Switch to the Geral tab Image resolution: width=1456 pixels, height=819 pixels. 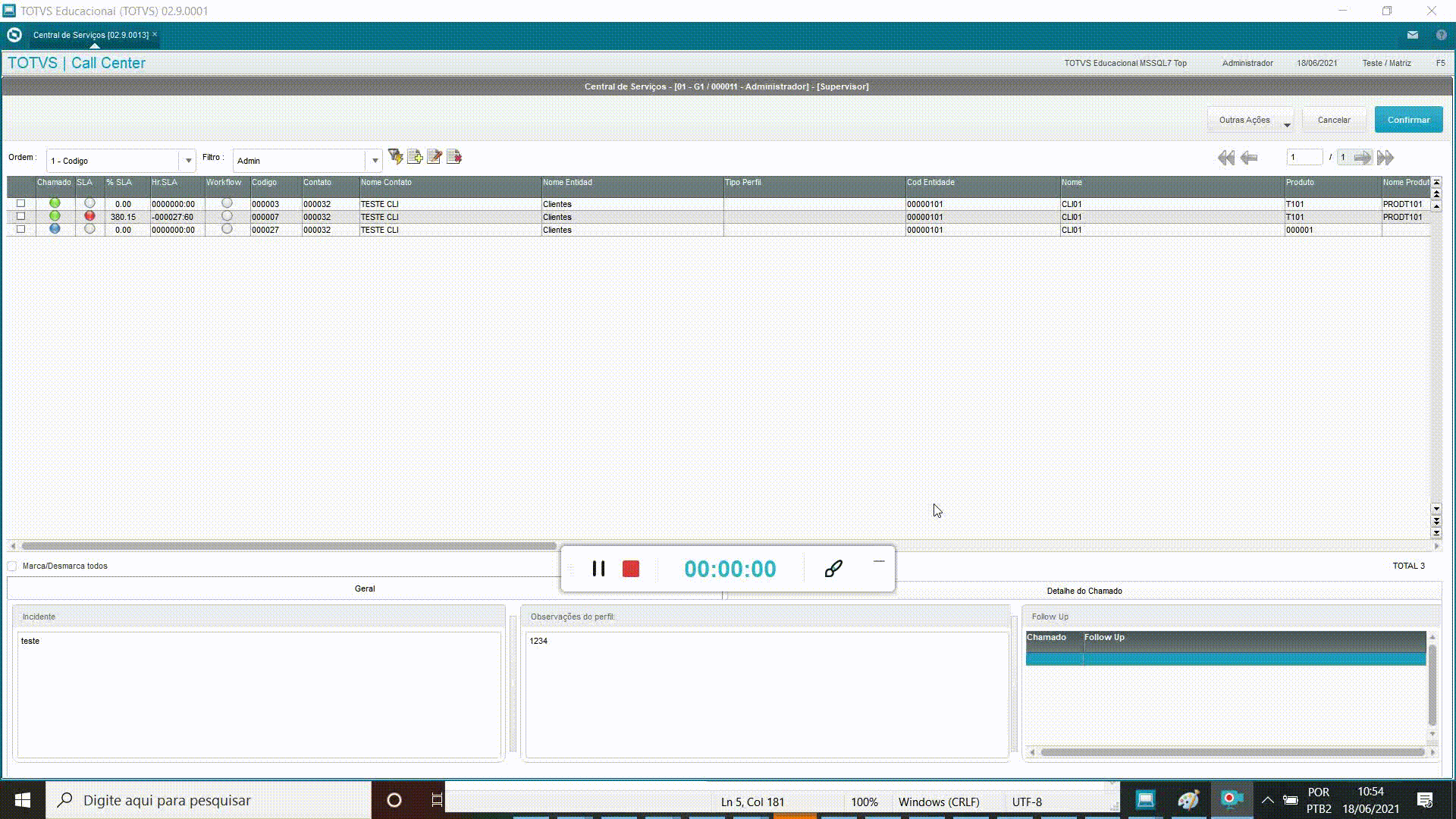click(365, 588)
